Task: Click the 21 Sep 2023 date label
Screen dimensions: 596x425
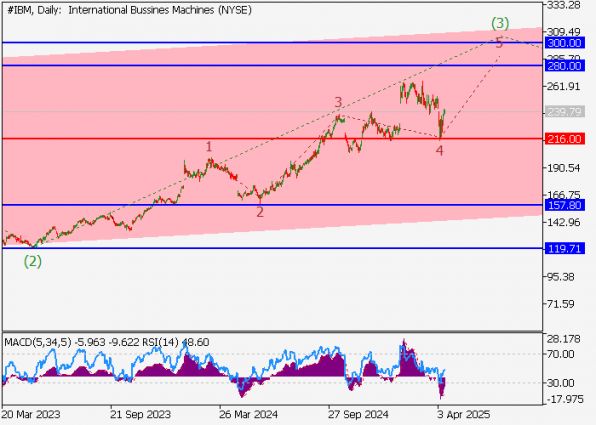Action: click(x=140, y=414)
